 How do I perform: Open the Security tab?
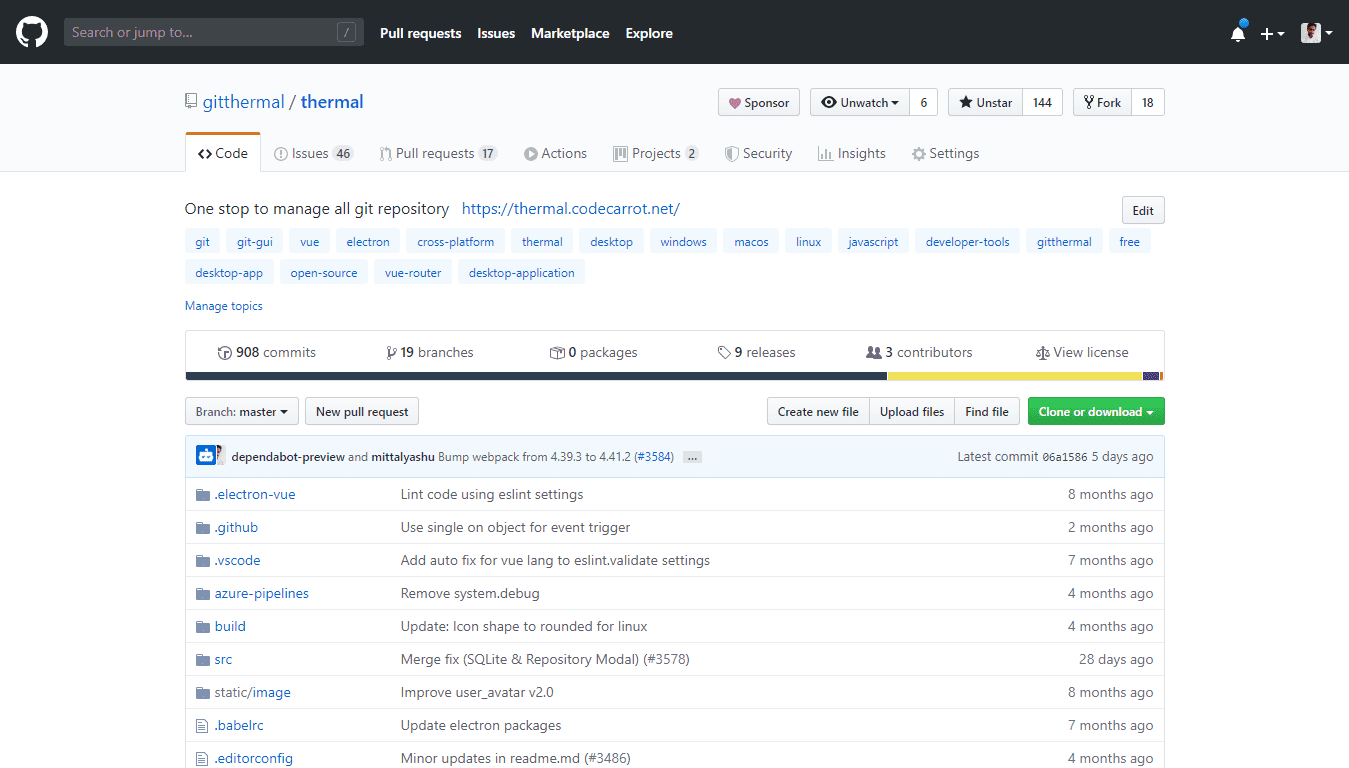(x=758, y=153)
